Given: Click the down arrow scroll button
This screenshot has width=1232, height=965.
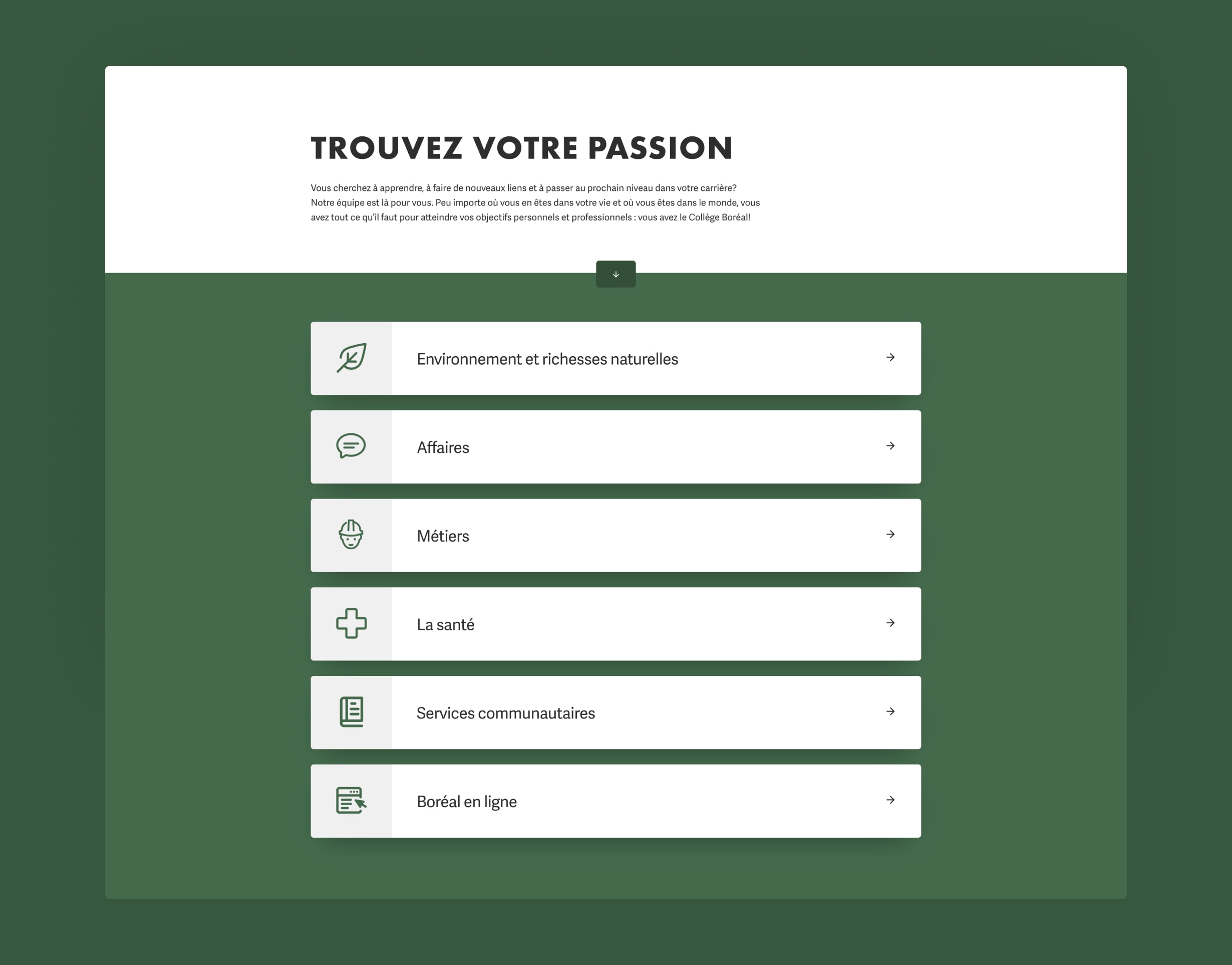Looking at the screenshot, I should coord(615,274).
